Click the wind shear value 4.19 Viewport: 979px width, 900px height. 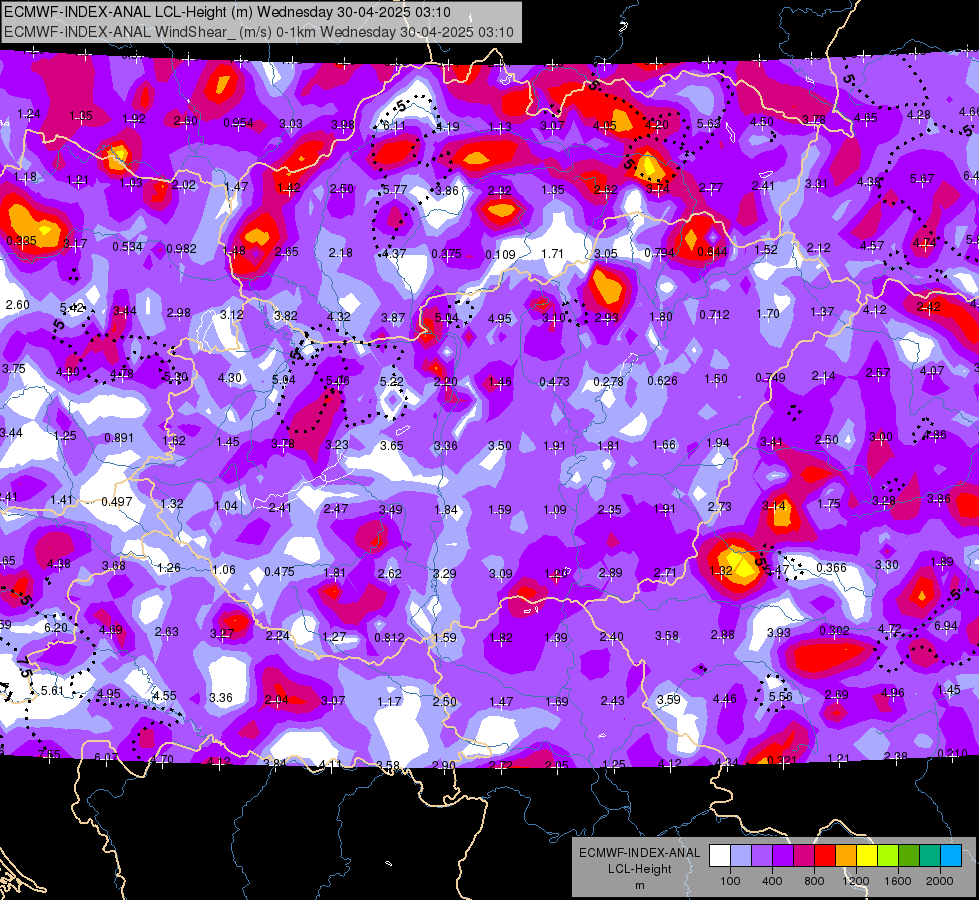pyautogui.click(x=448, y=127)
